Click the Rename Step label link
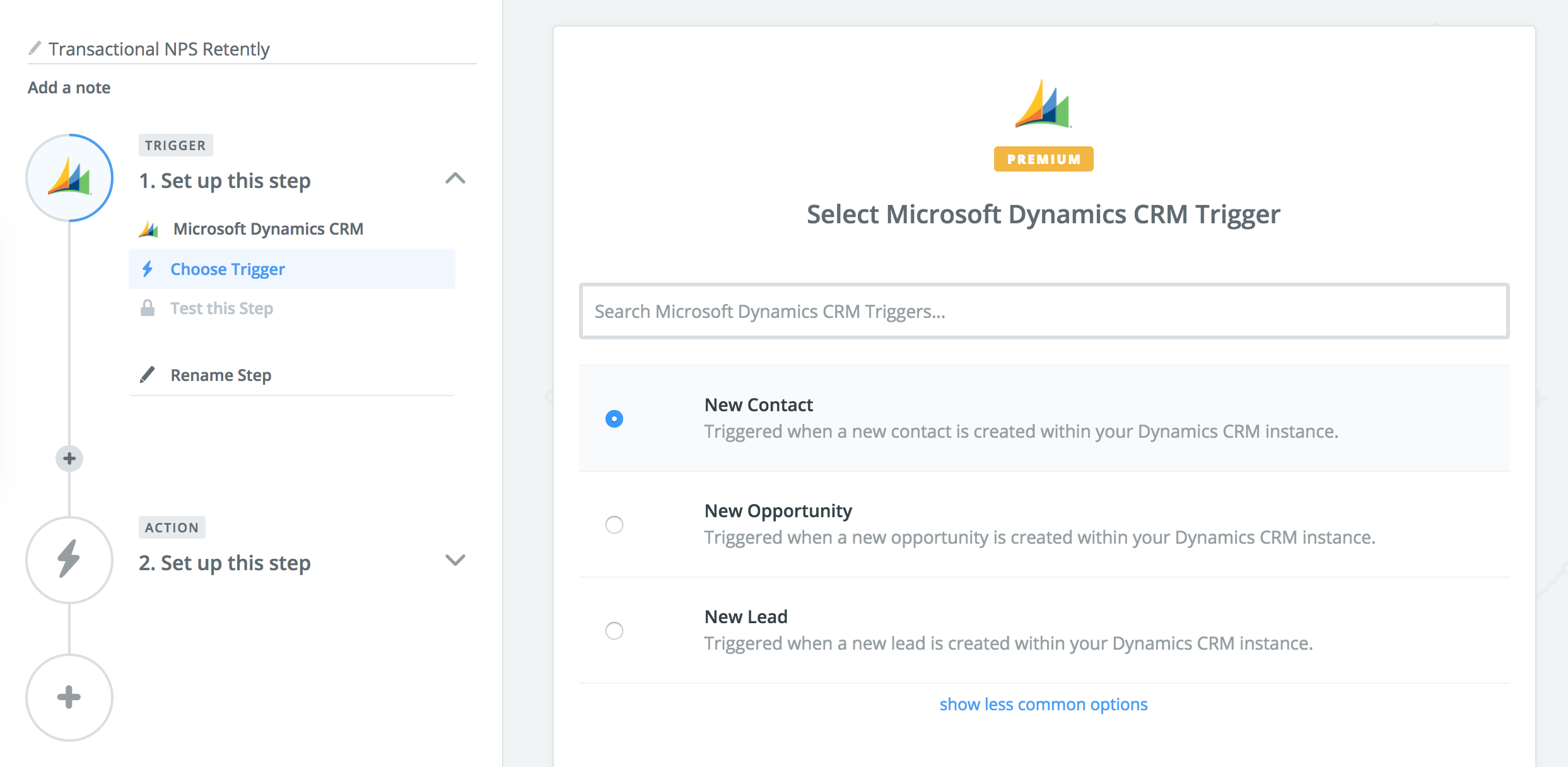The image size is (1568, 767). coord(221,375)
